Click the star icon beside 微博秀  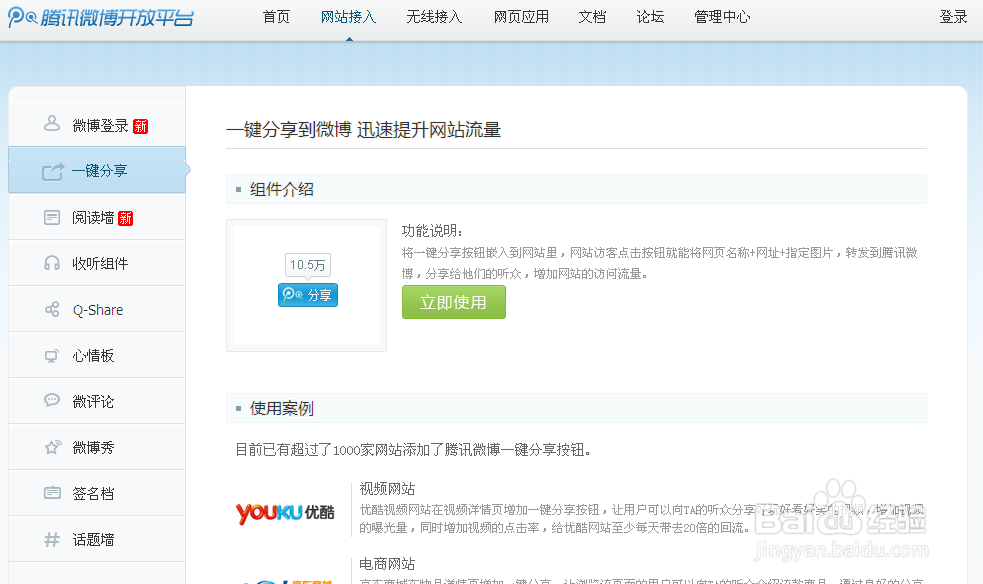(x=51, y=447)
